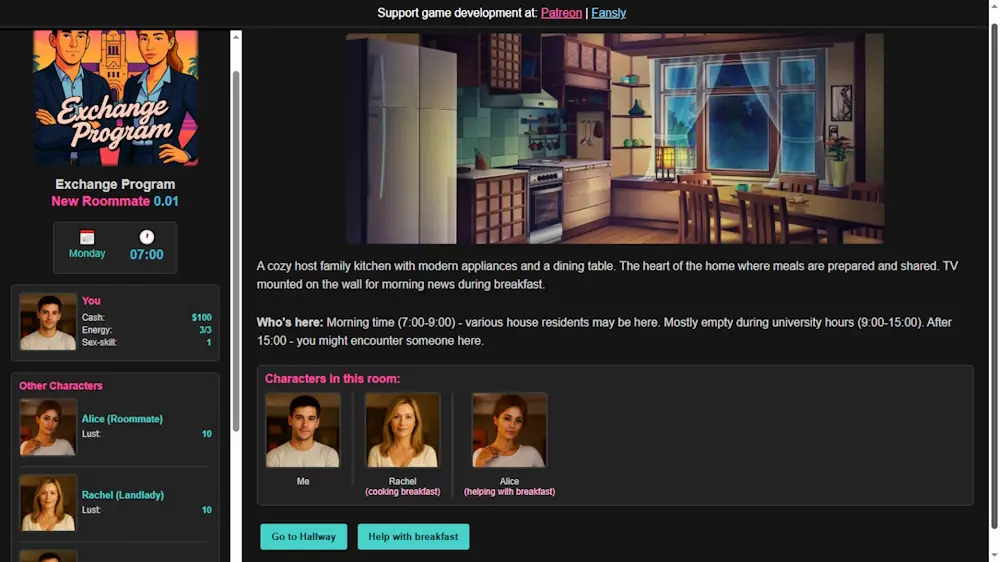This screenshot has height=562, width=1000.
Task: Click your player avatar in sidebar
Action: point(48,322)
